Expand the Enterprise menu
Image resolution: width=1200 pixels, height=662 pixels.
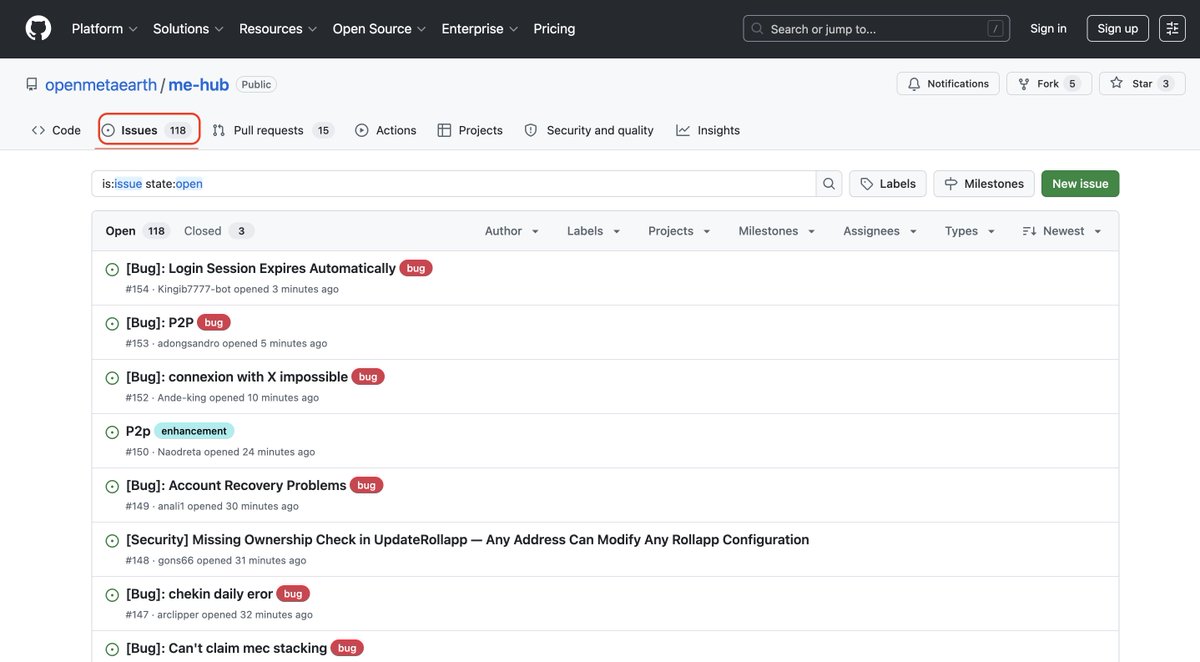(x=480, y=29)
